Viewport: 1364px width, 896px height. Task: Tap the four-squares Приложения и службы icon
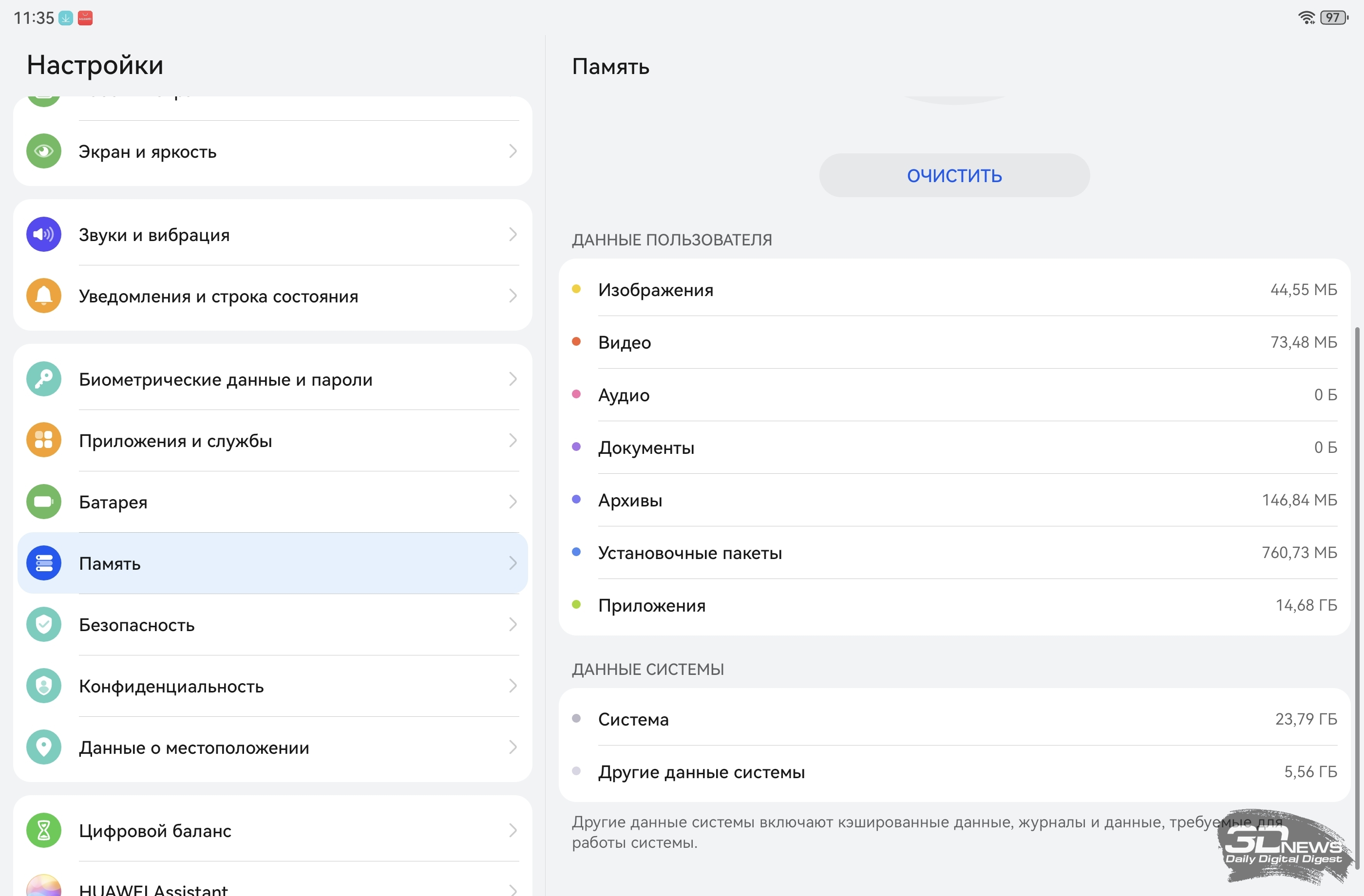point(43,441)
